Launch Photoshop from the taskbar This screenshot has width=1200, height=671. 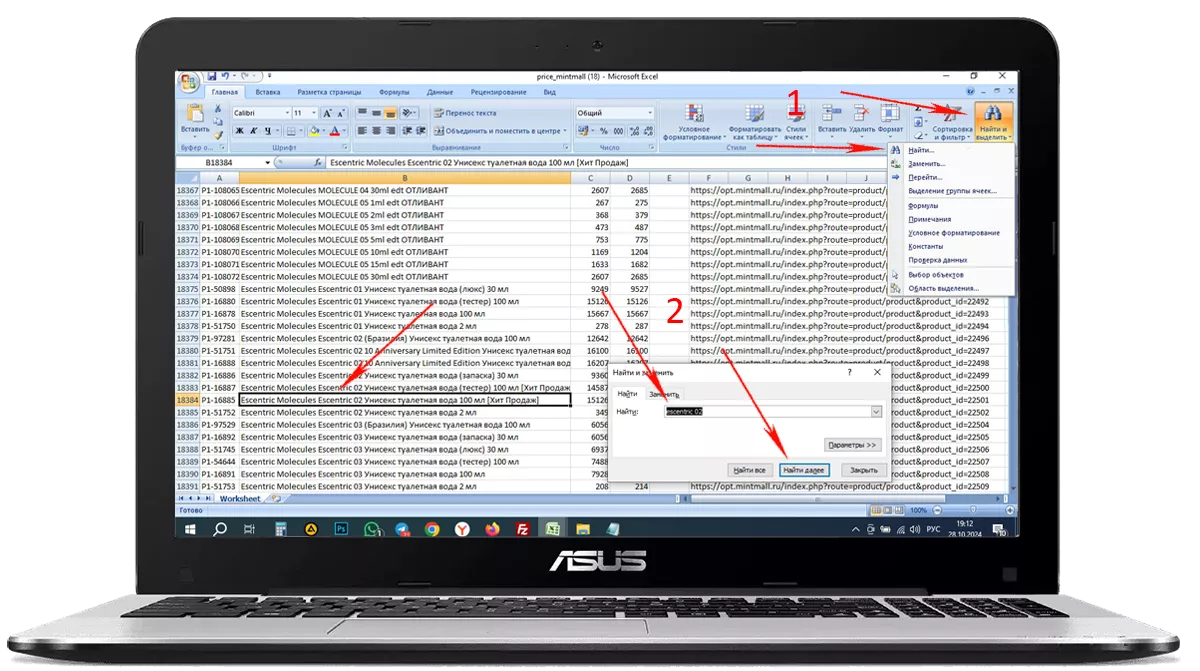(341, 529)
